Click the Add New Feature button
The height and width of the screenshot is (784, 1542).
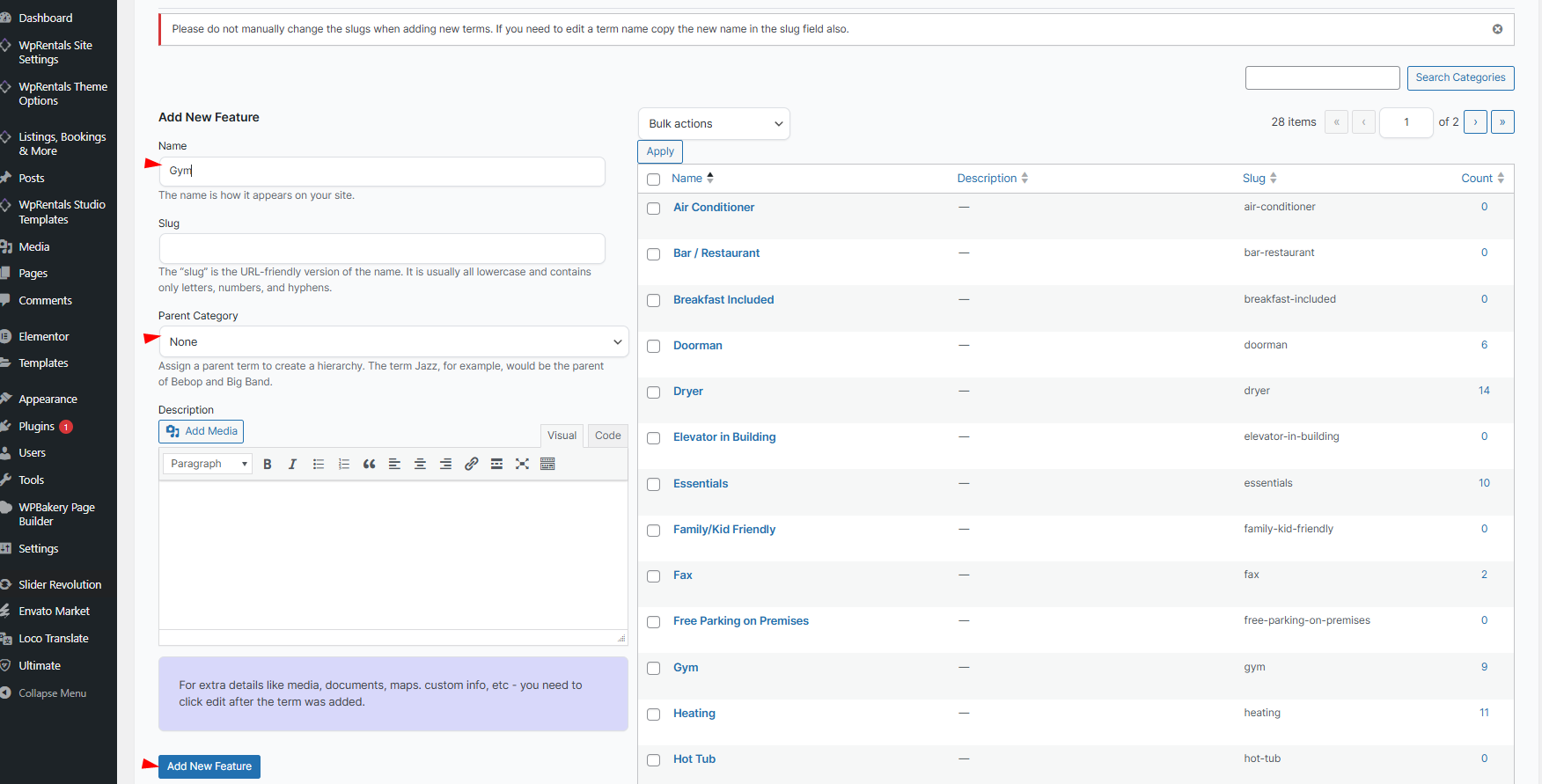[209, 766]
